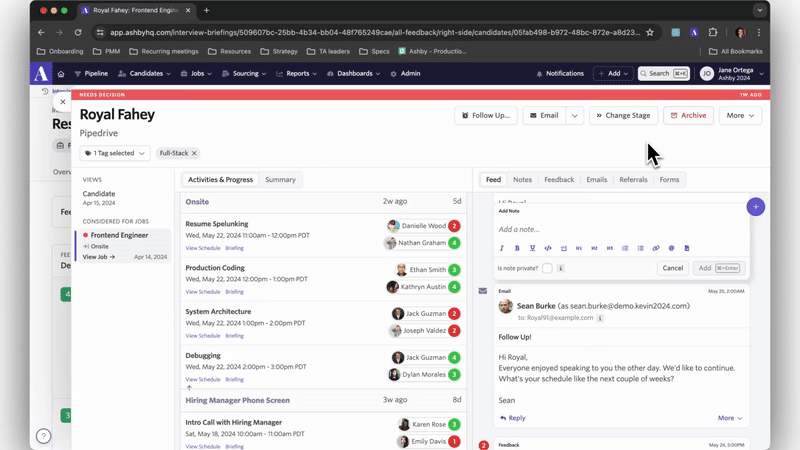The image size is (800, 450).
Task: Switch to the Forms tab
Action: pyautogui.click(x=669, y=180)
